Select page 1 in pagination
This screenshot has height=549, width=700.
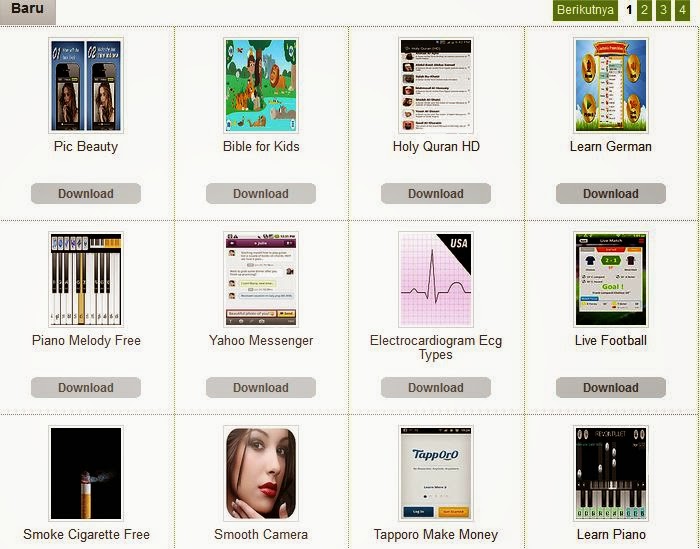click(629, 10)
